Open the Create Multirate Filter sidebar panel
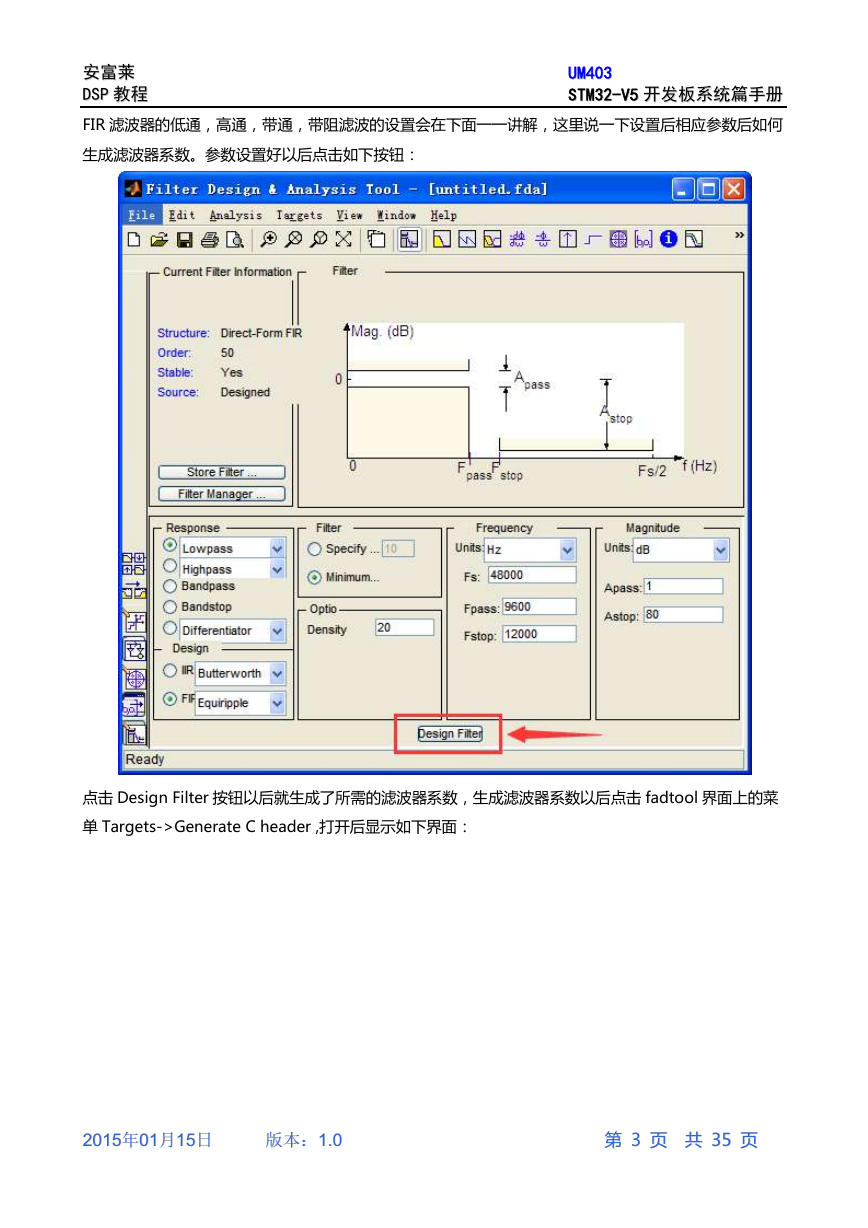Viewport: 868px width, 1228px height. point(134,564)
